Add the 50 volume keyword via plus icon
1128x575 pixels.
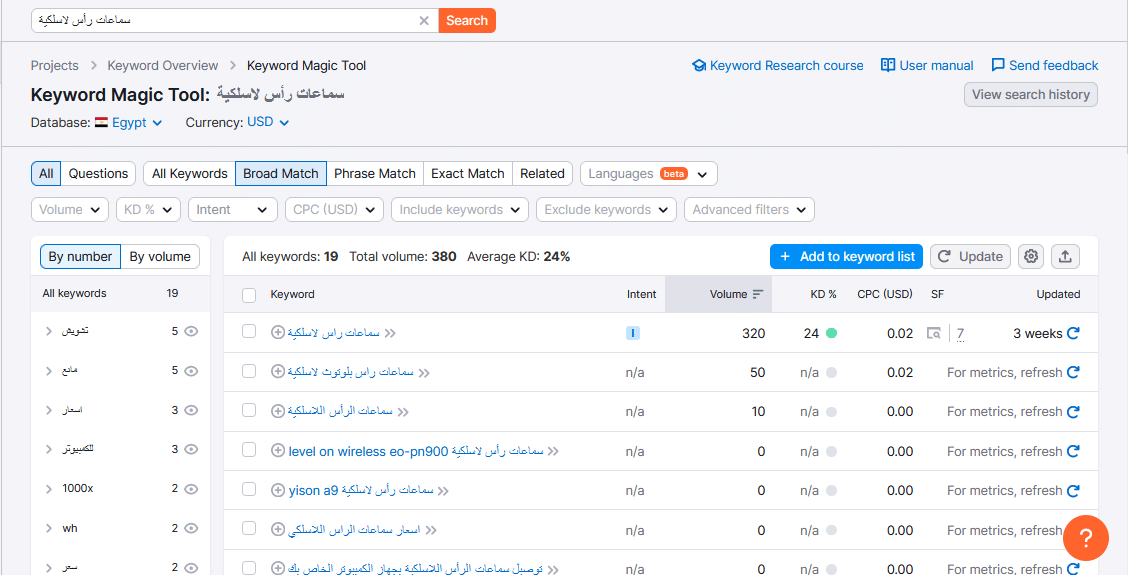click(278, 372)
